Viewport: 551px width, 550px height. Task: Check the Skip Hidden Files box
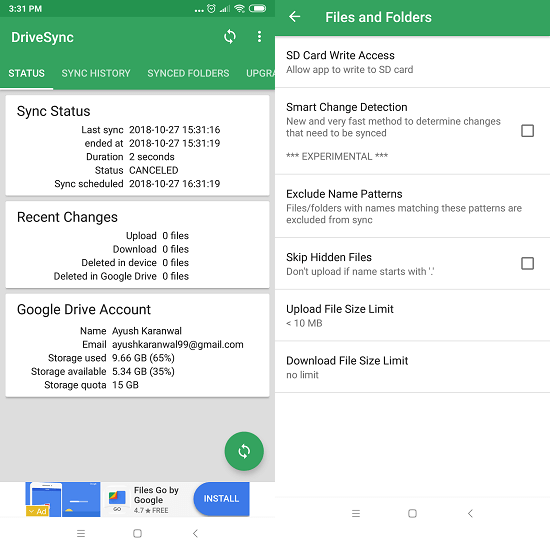(x=527, y=263)
